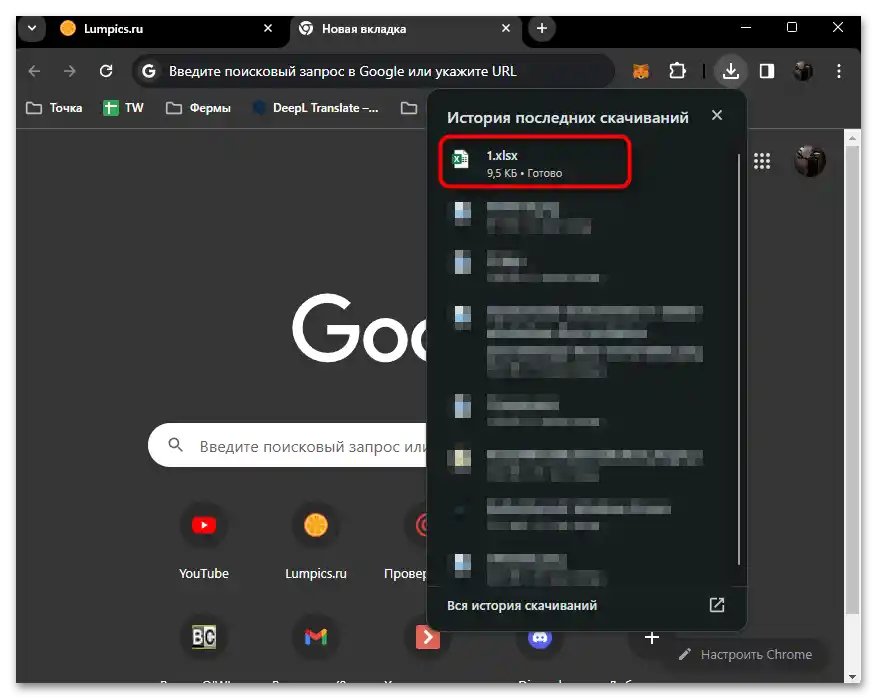
Task: Open the Google apps grid
Action: 762,161
